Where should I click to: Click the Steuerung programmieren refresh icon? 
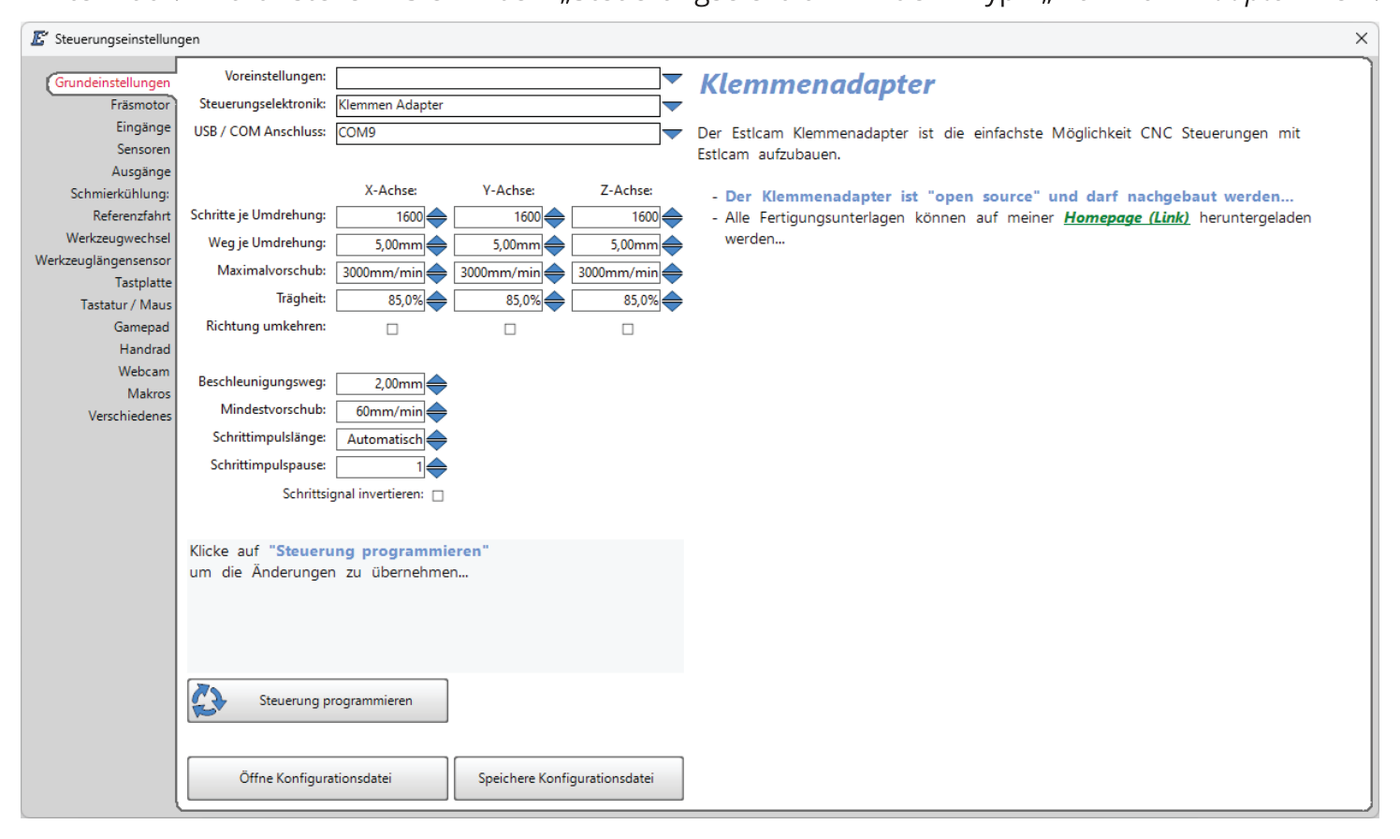coord(208,700)
